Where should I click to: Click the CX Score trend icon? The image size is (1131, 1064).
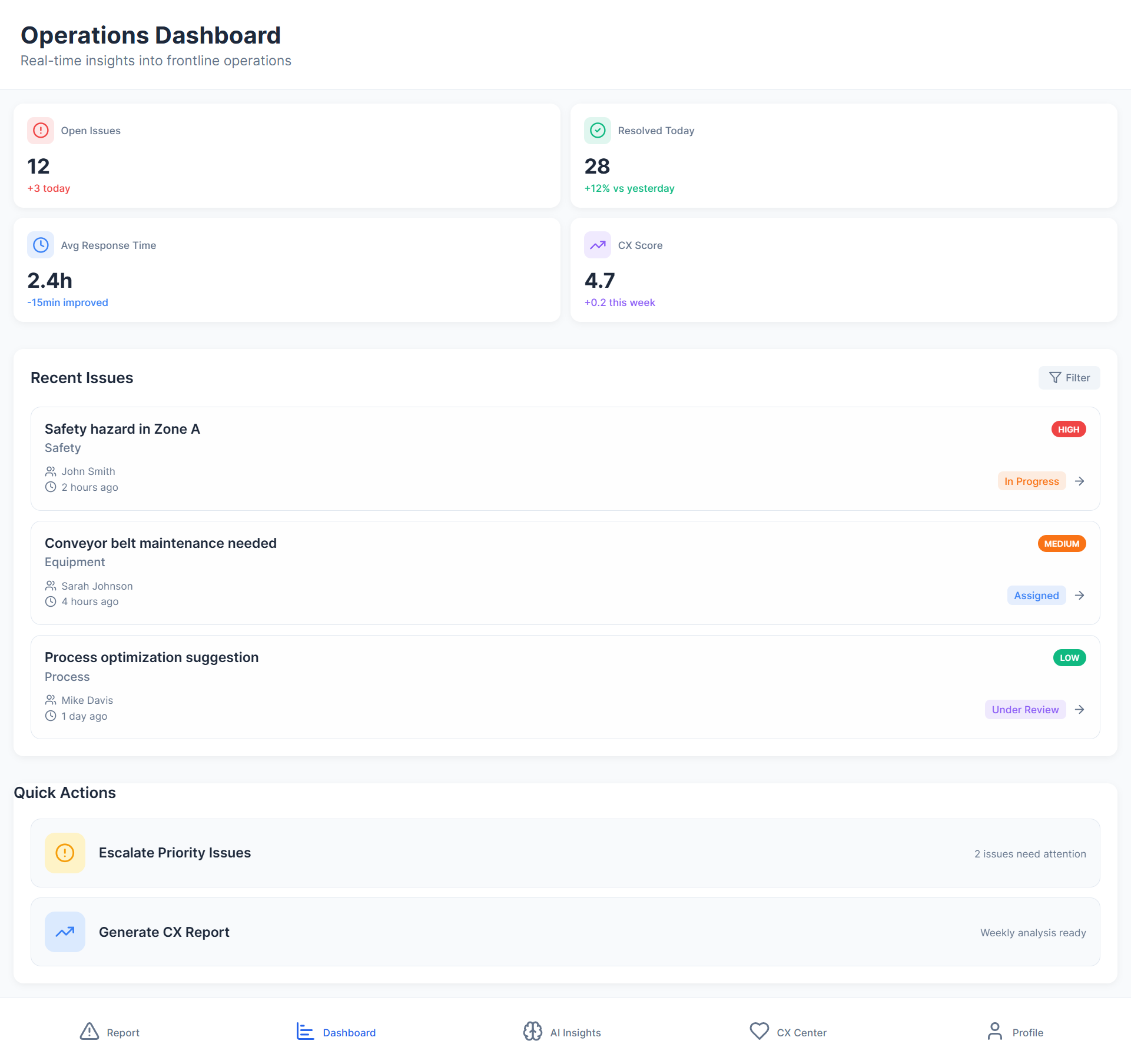(x=598, y=245)
